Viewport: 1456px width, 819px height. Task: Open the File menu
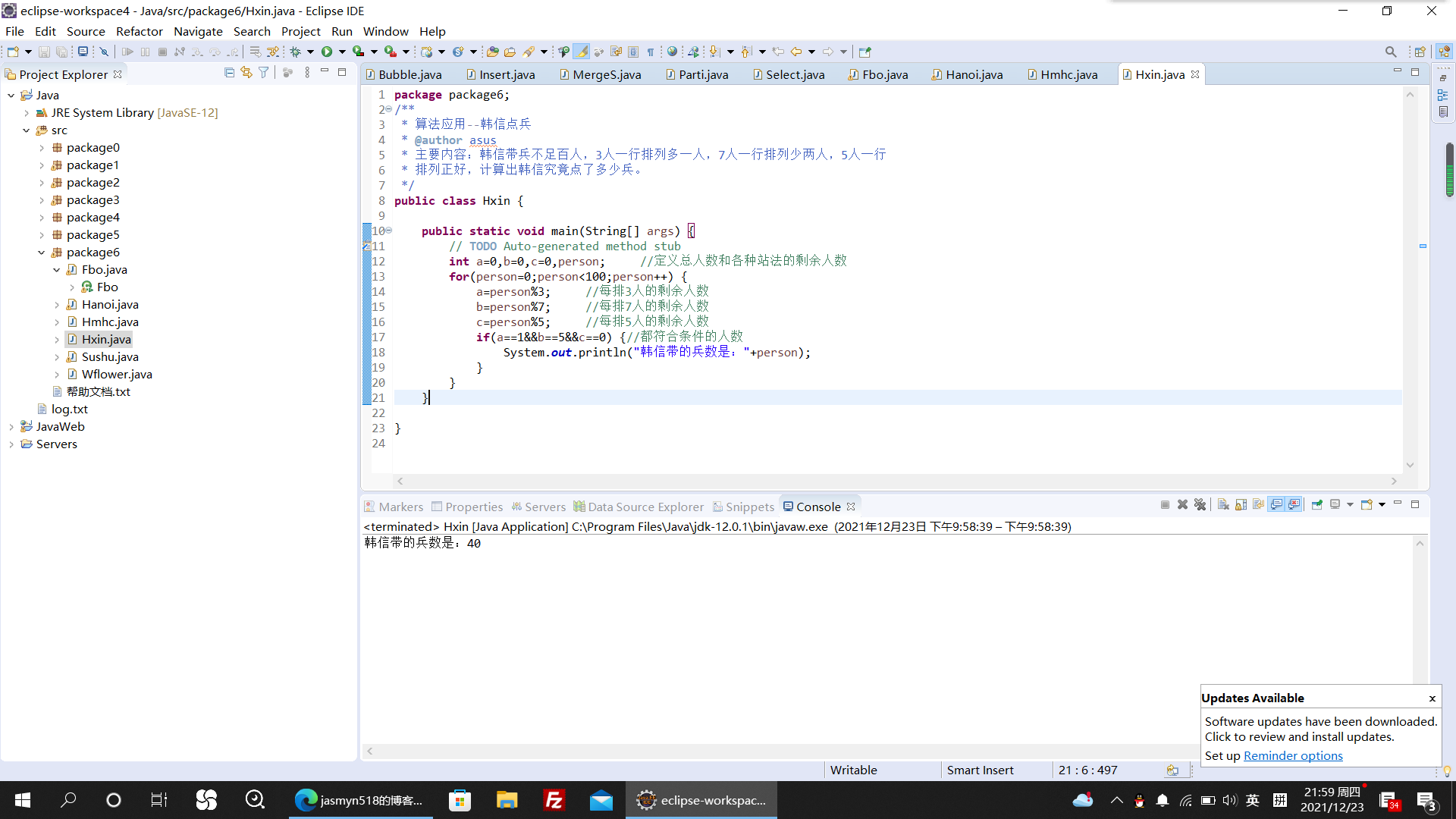14,31
